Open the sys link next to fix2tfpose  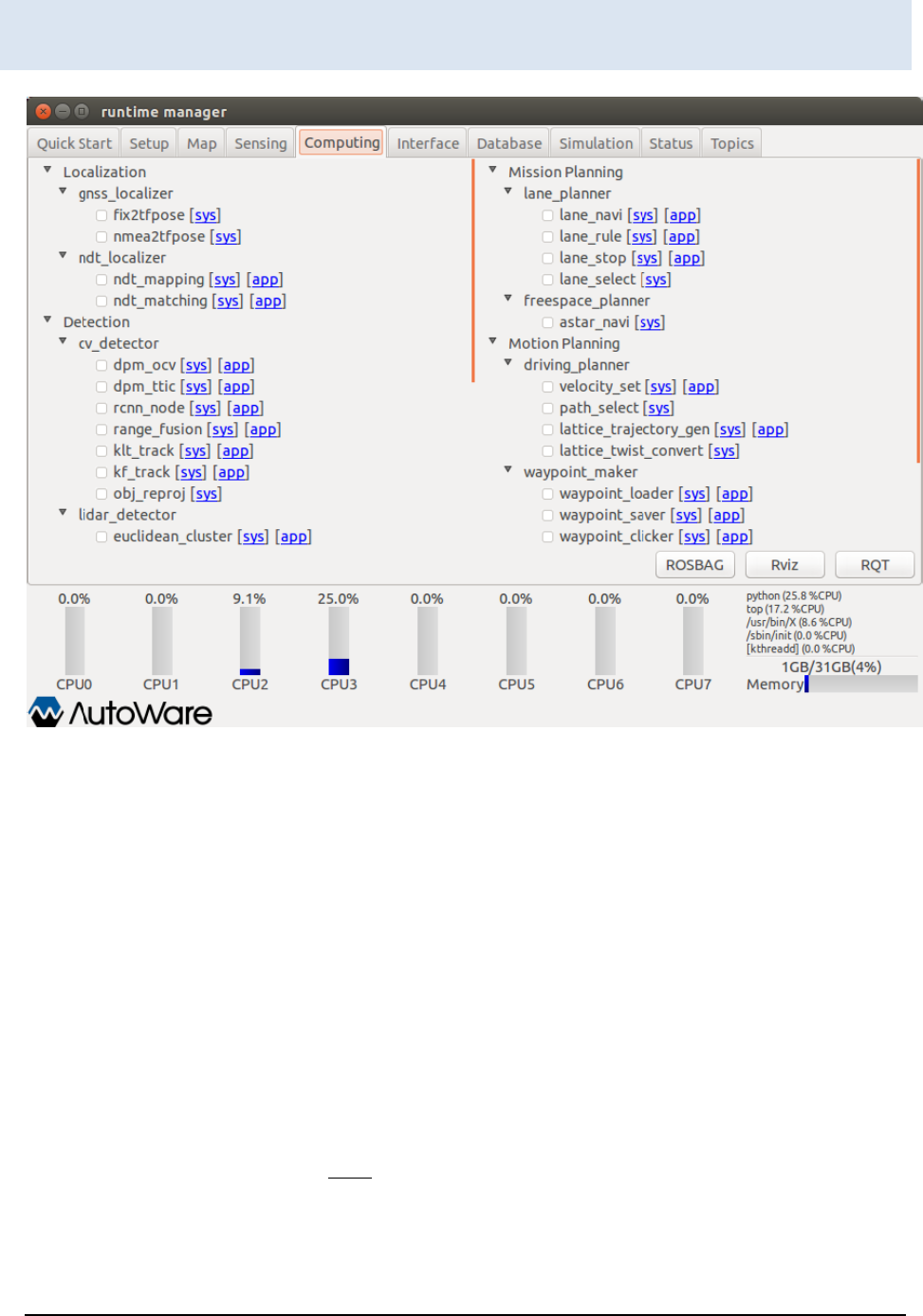coord(206,214)
